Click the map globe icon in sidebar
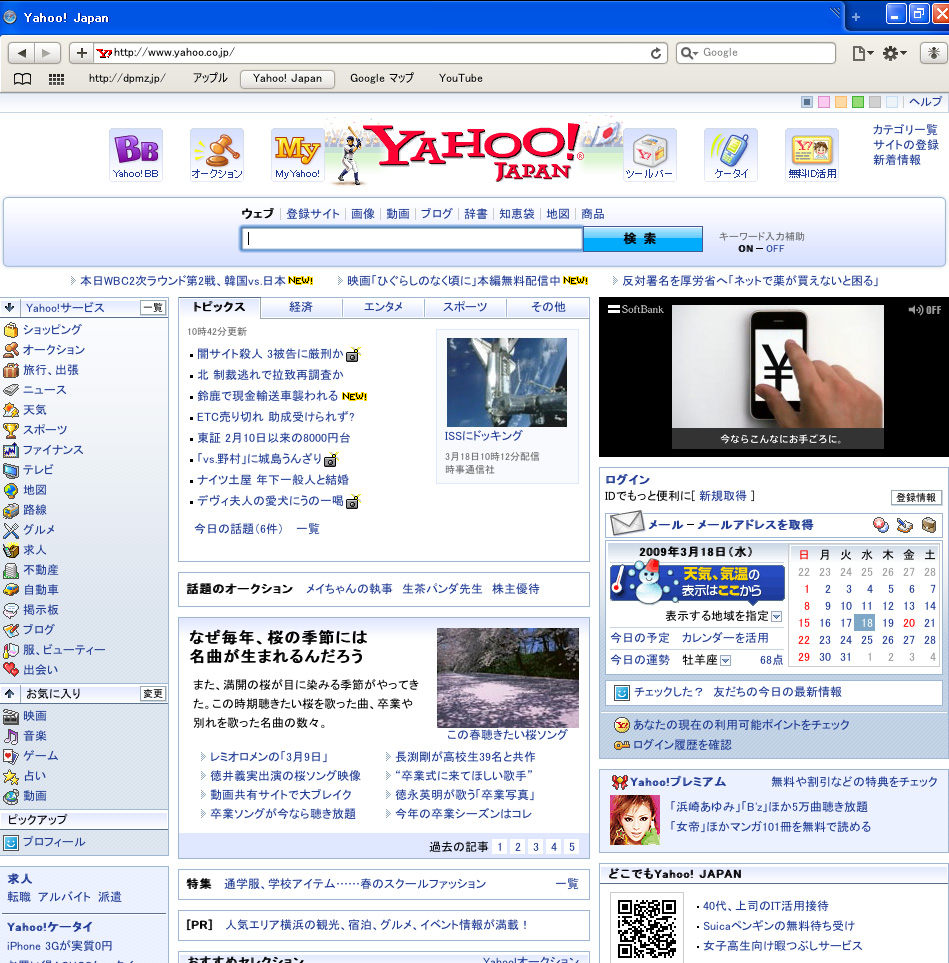The width and height of the screenshot is (949, 963). [10, 490]
